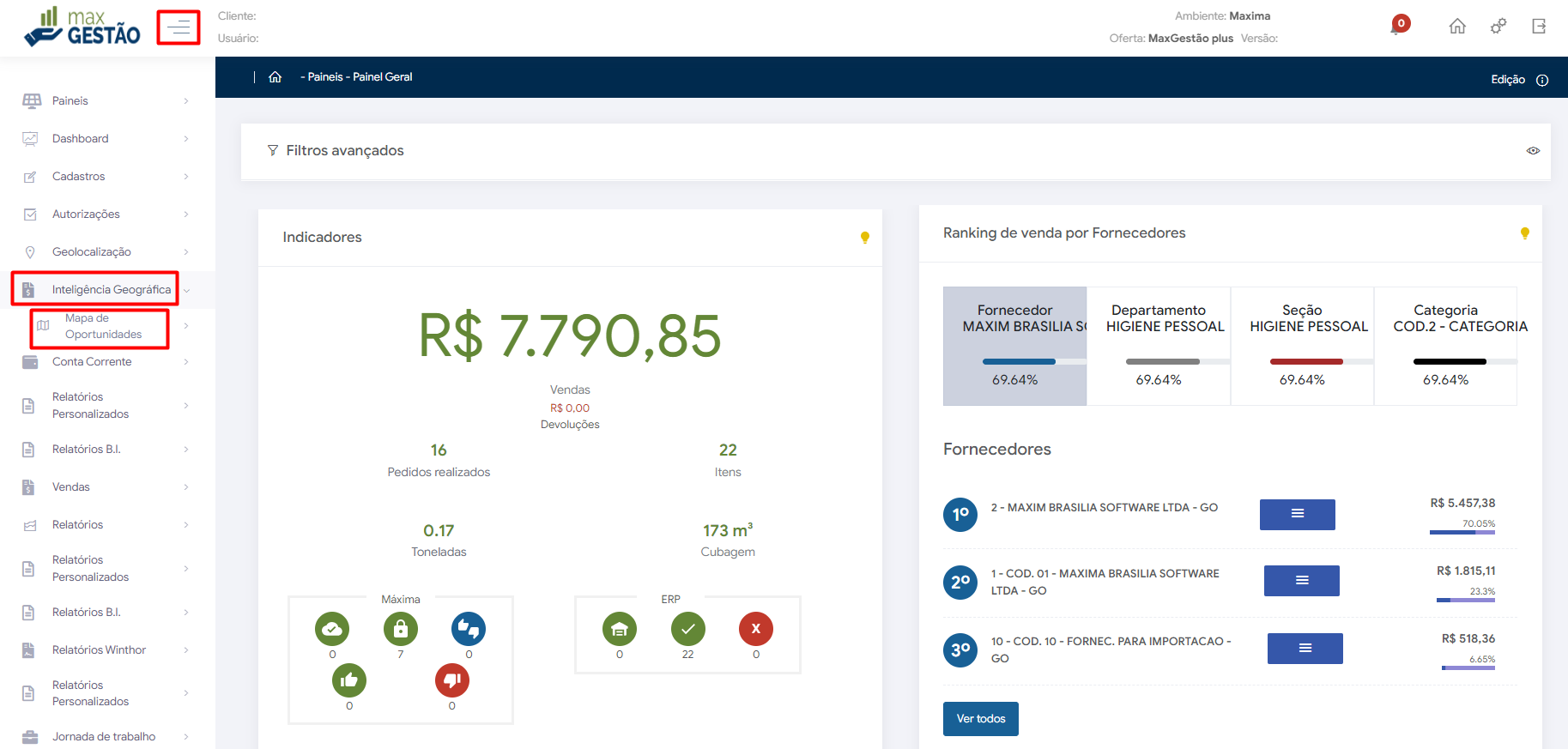Expand the Vendas sidebar section
1568x749 pixels.
click(x=103, y=487)
